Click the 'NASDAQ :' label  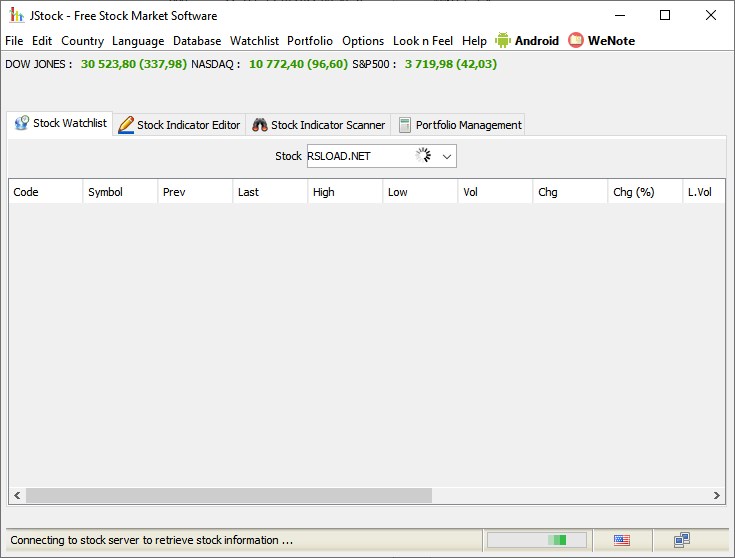(x=216, y=64)
